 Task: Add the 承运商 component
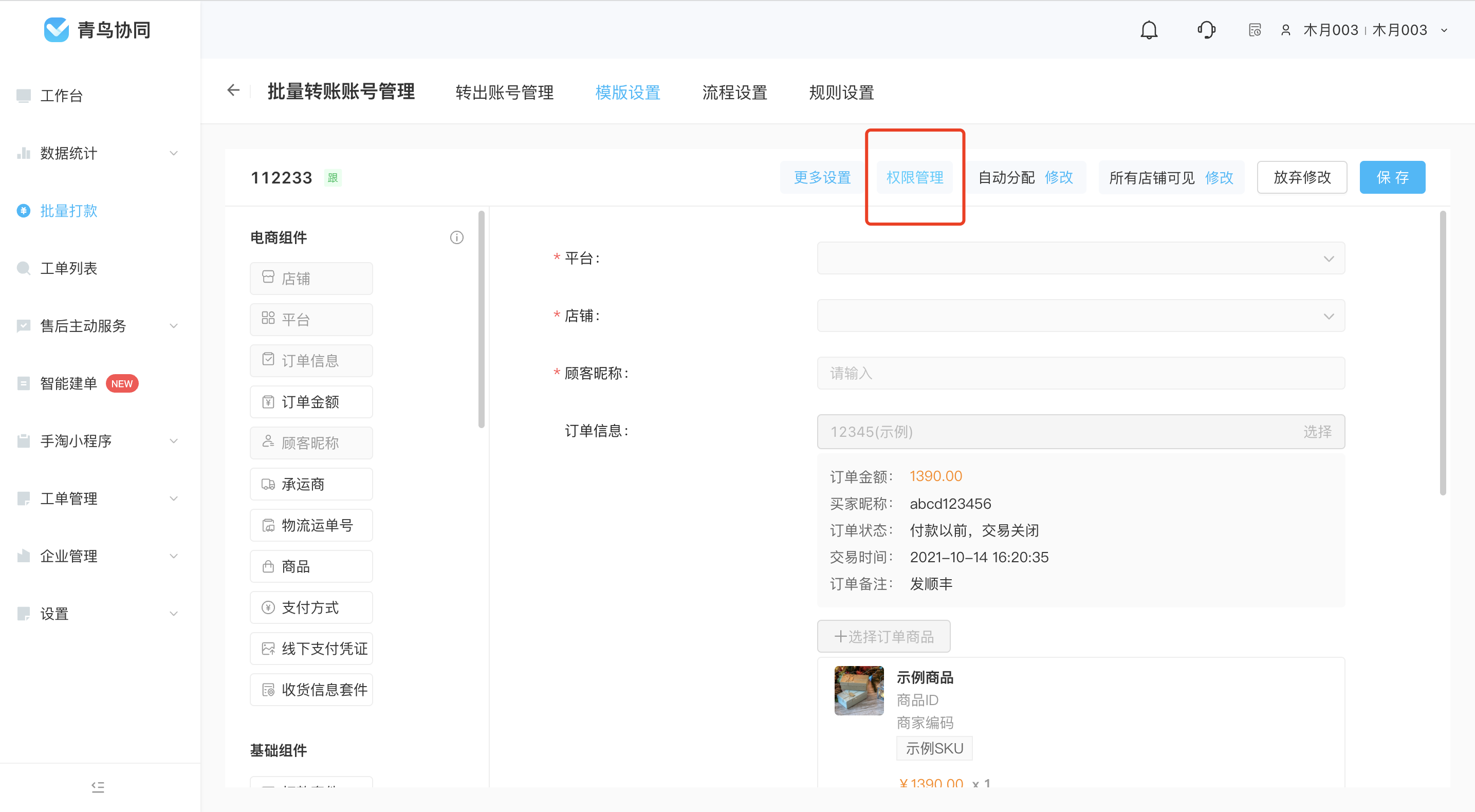(x=311, y=484)
